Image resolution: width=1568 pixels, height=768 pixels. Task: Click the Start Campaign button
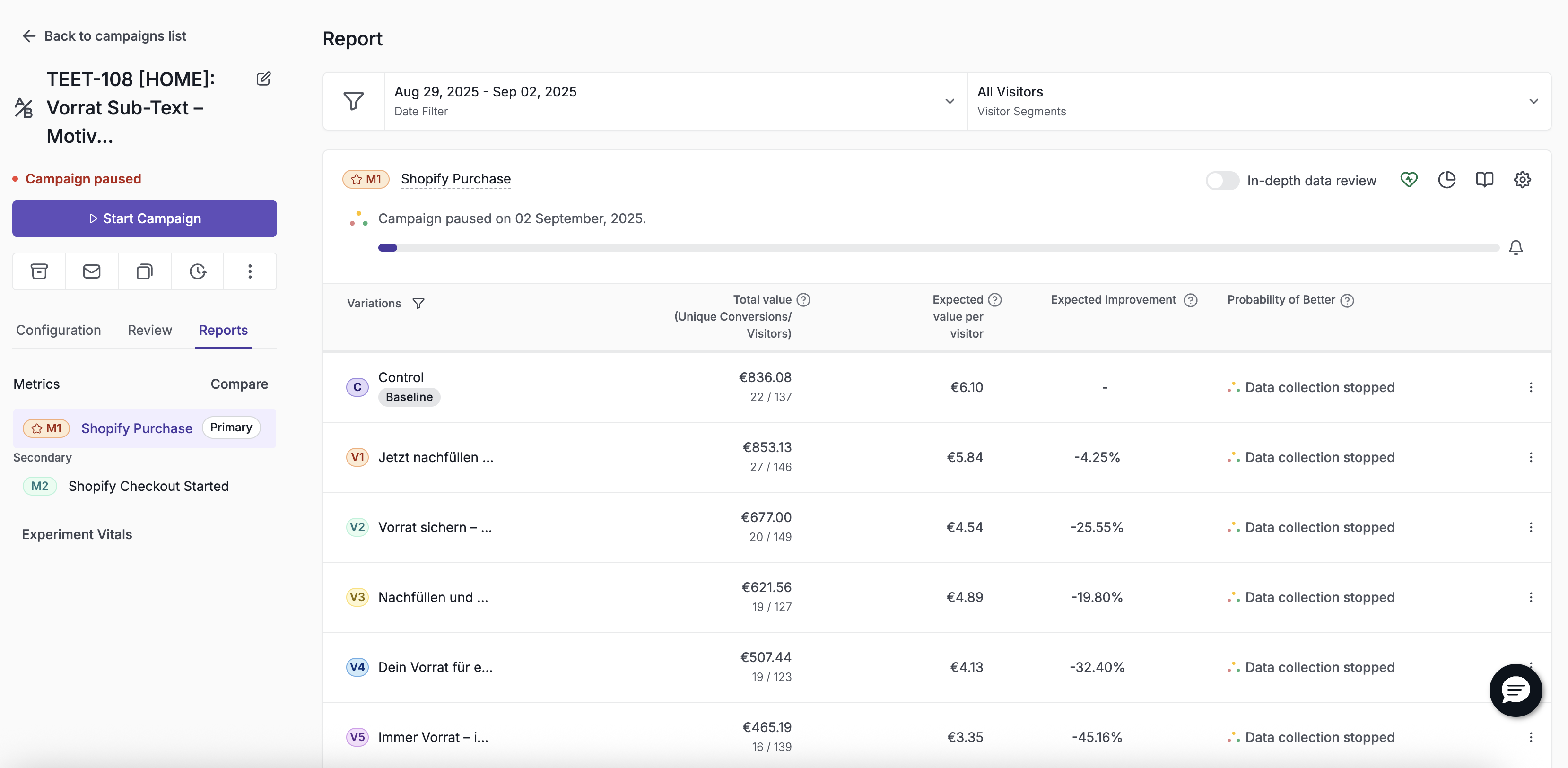point(144,218)
